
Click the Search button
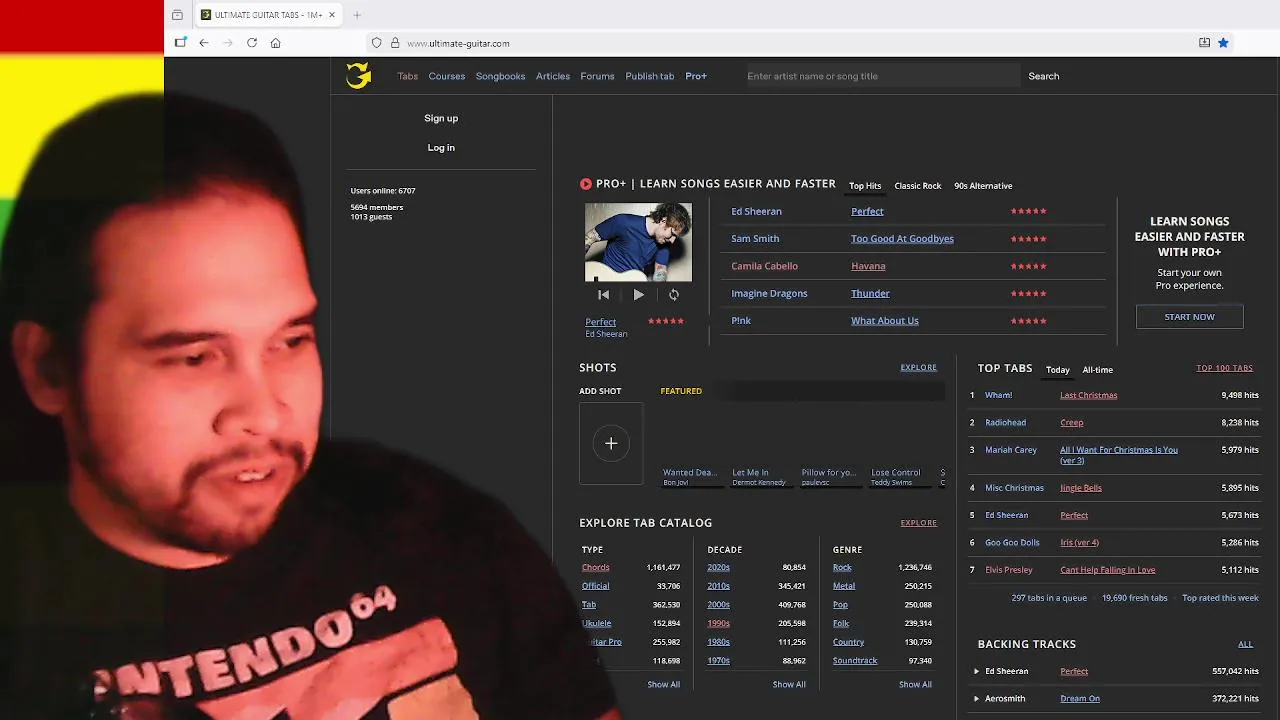pyautogui.click(x=1044, y=76)
